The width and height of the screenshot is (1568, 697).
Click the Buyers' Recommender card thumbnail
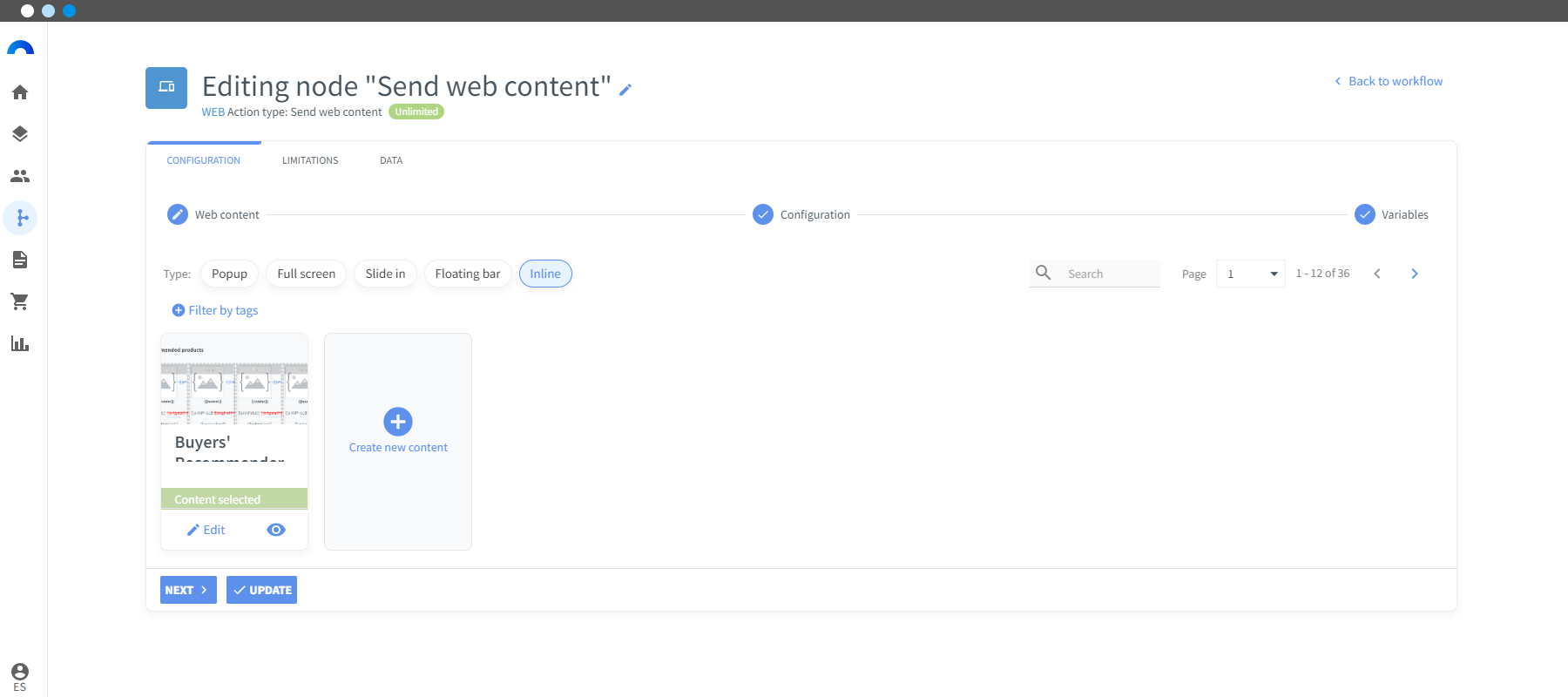[234, 379]
